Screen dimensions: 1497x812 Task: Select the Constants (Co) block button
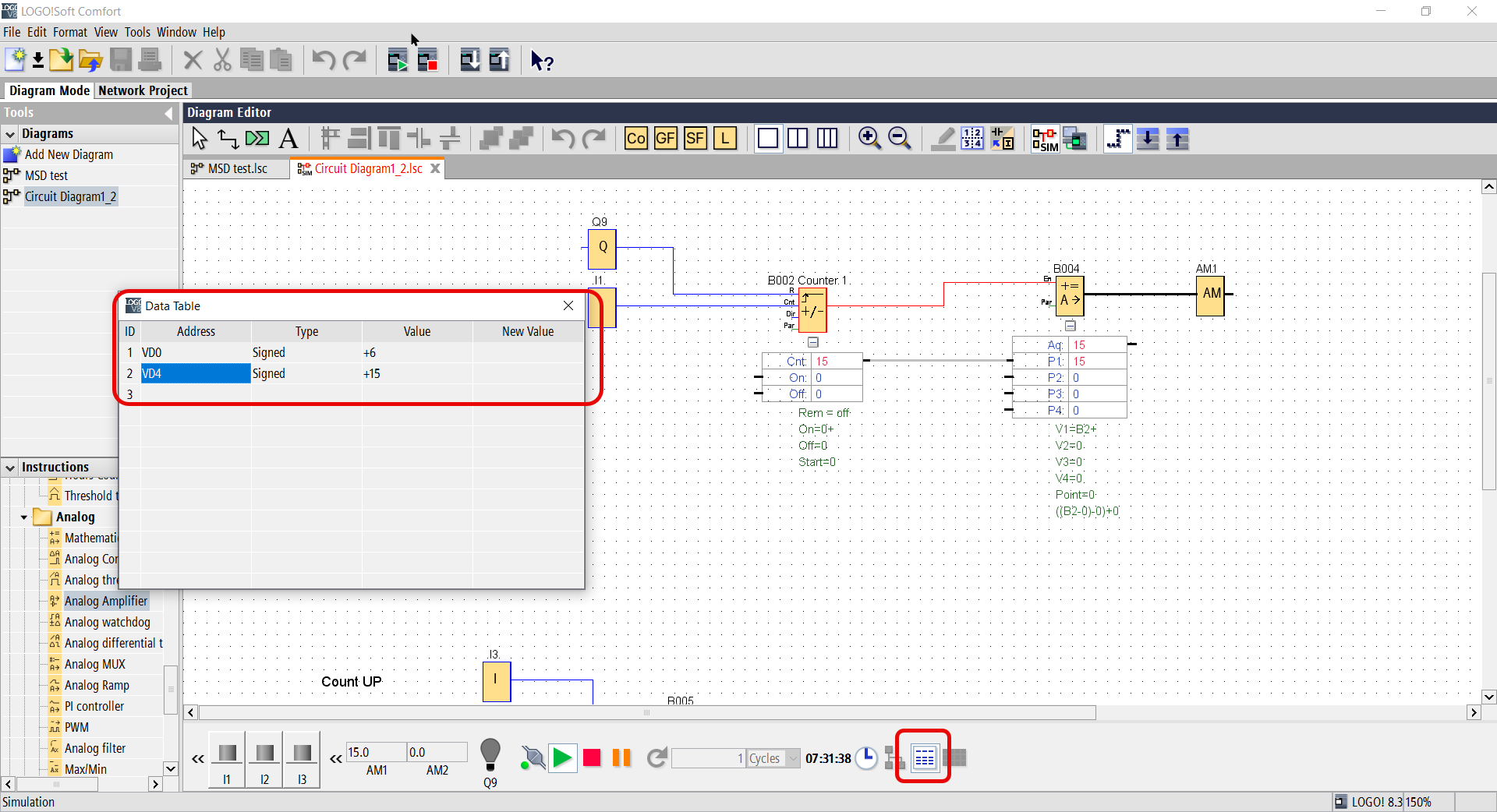point(635,139)
